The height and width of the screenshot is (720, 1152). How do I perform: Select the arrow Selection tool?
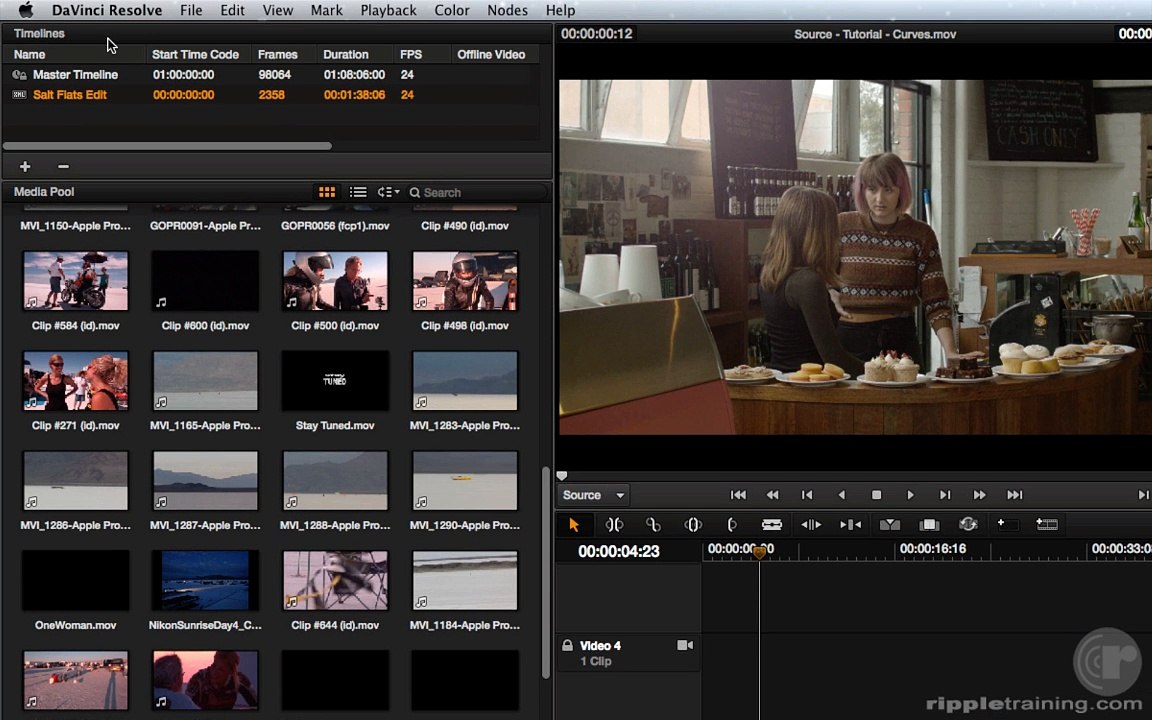(574, 525)
